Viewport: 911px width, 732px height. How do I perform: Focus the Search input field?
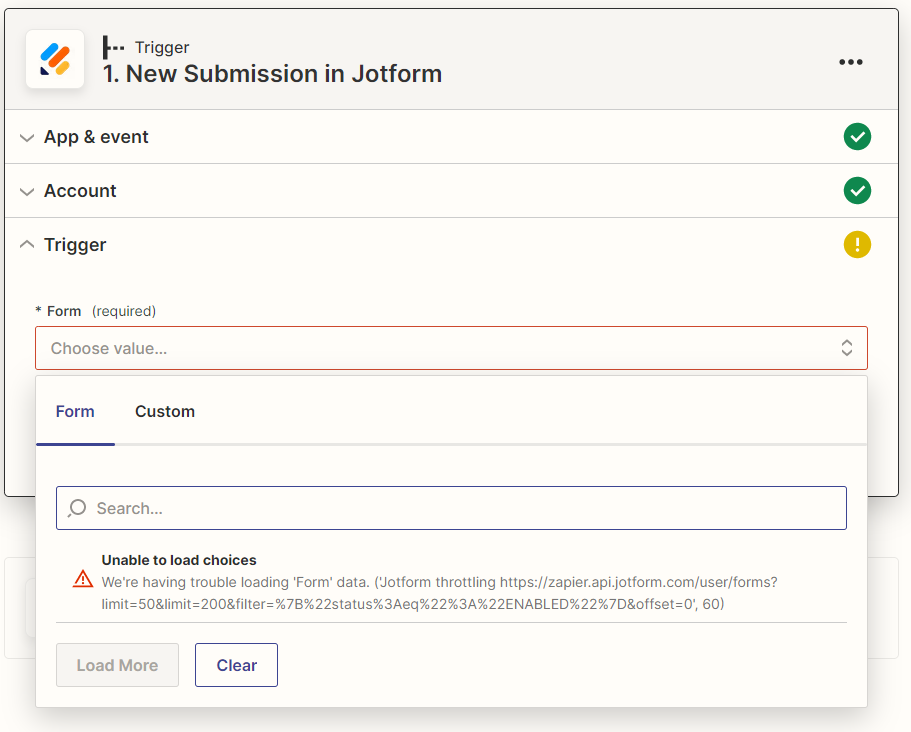point(451,508)
